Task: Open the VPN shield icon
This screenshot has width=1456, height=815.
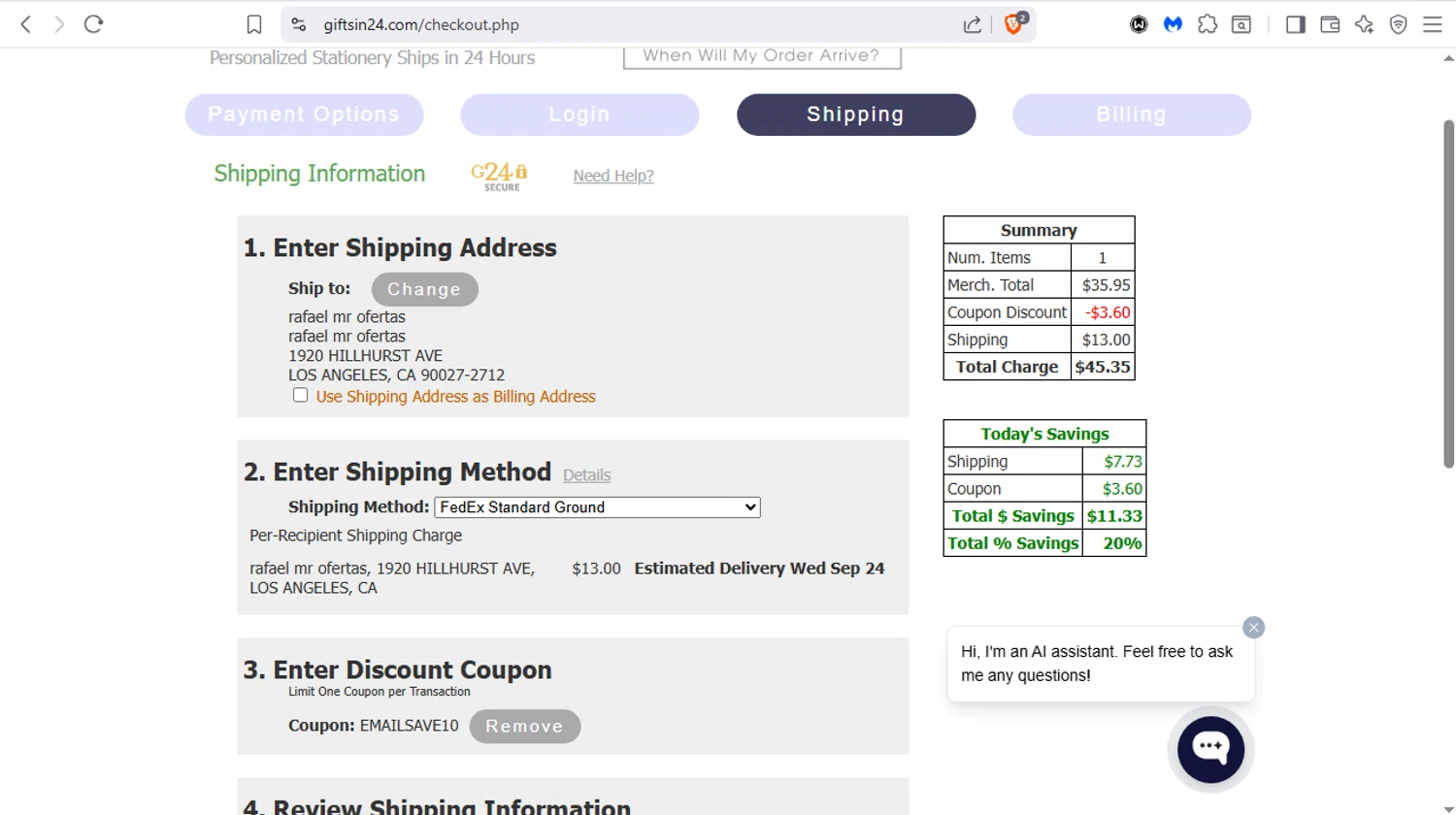Action: pyautogui.click(x=1398, y=24)
